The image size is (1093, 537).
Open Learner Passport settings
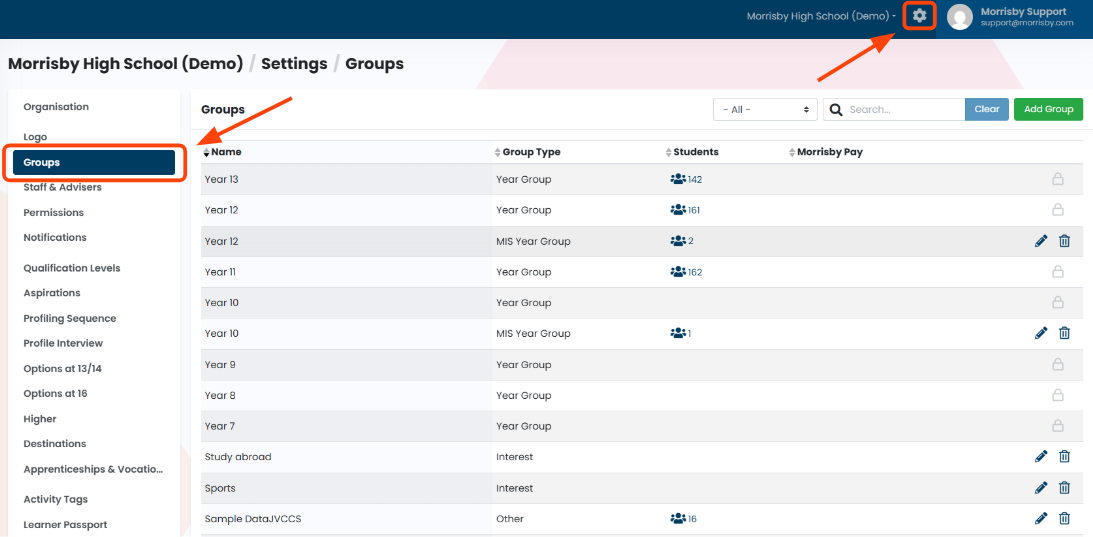point(66,524)
